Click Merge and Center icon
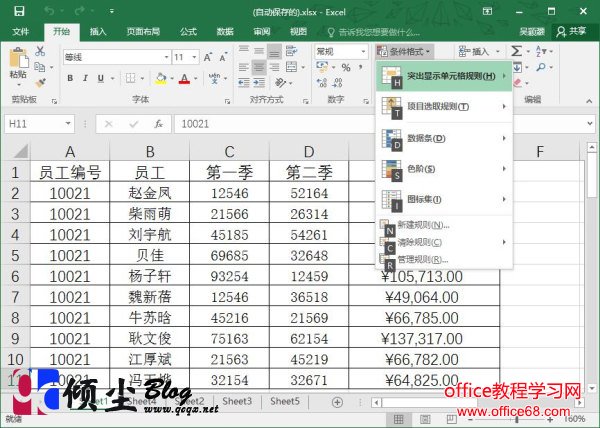Viewport: 600px width, 428px height. (292, 67)
